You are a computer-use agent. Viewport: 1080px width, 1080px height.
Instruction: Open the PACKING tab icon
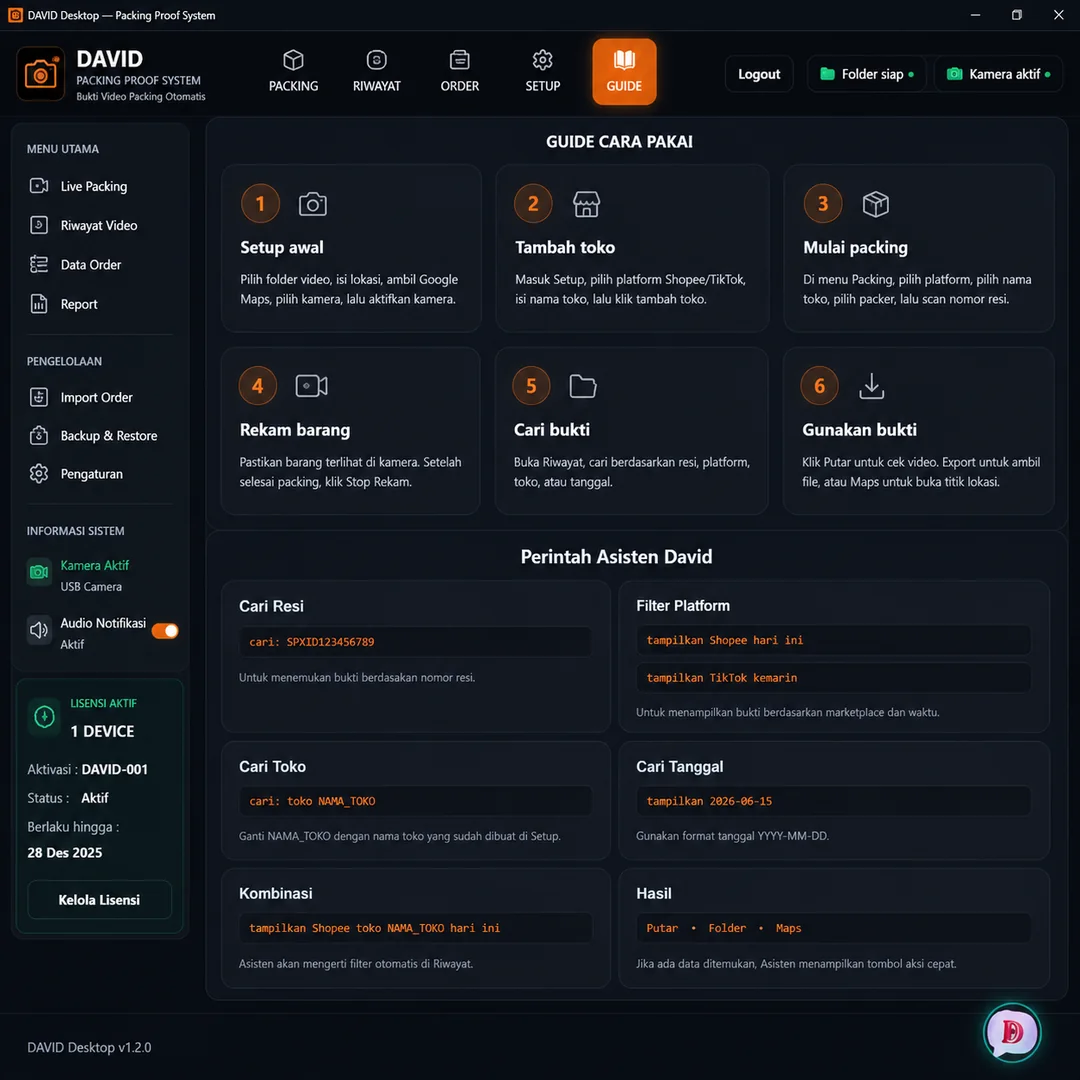[293, 61]
